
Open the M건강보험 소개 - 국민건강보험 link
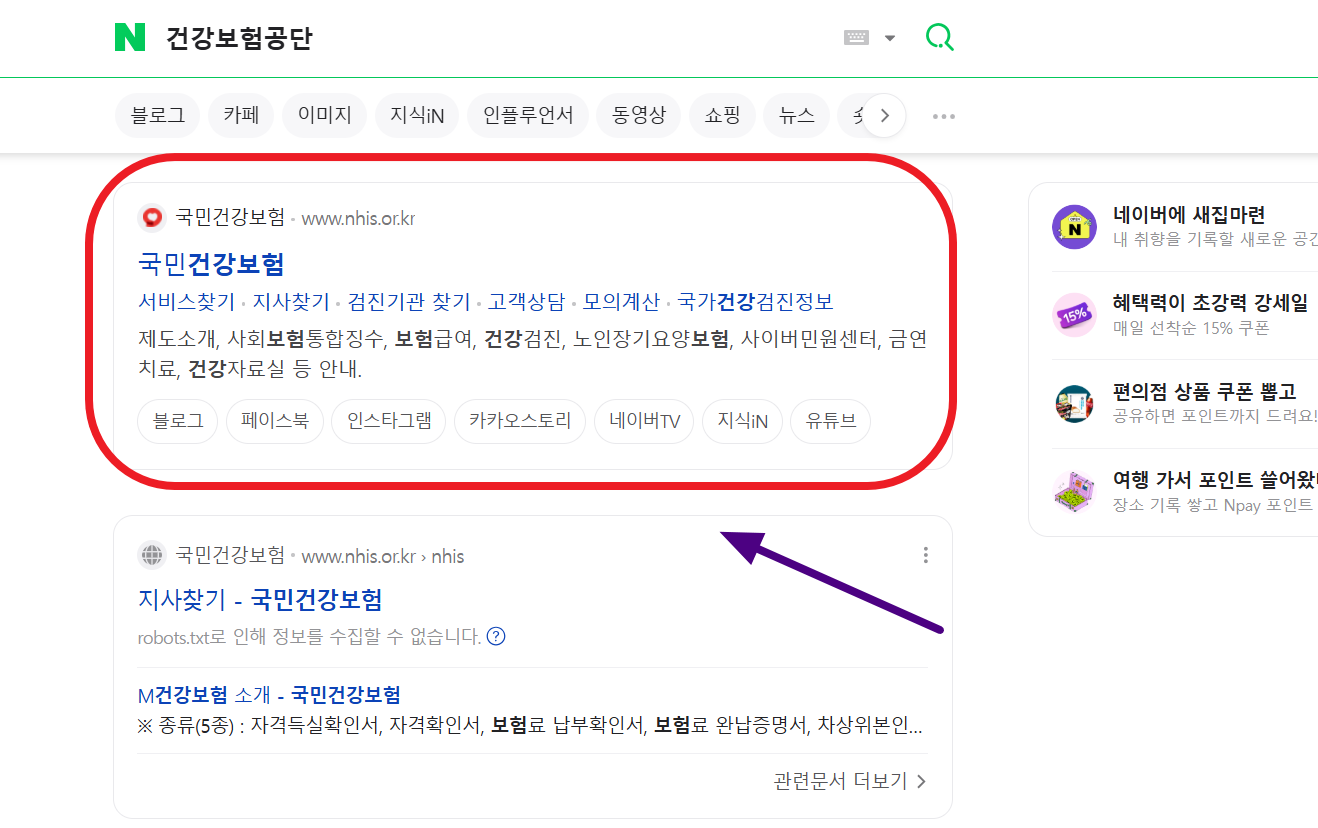click(269, 694)
